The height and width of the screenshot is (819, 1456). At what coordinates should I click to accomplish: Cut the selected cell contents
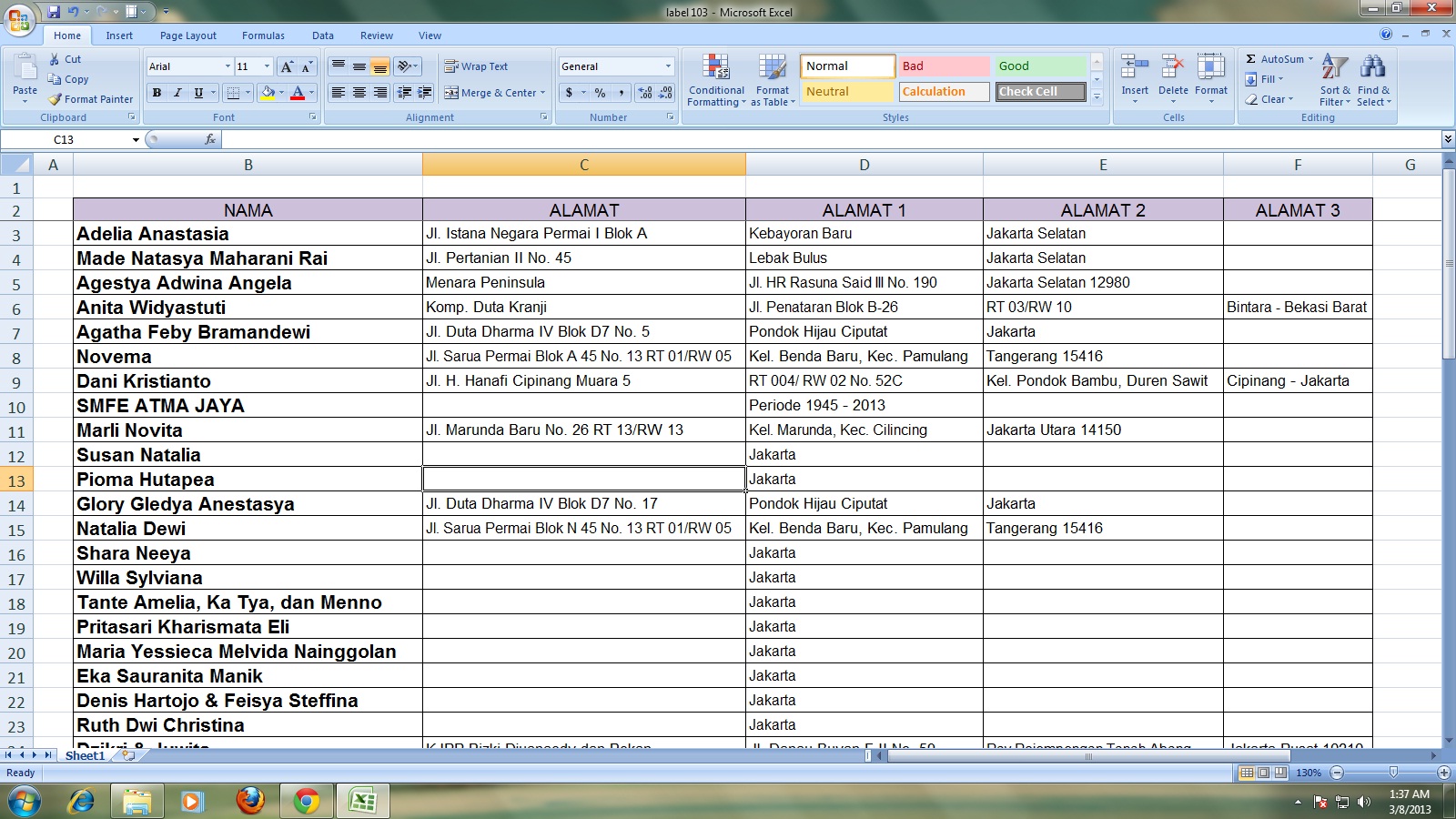[65, 59]
